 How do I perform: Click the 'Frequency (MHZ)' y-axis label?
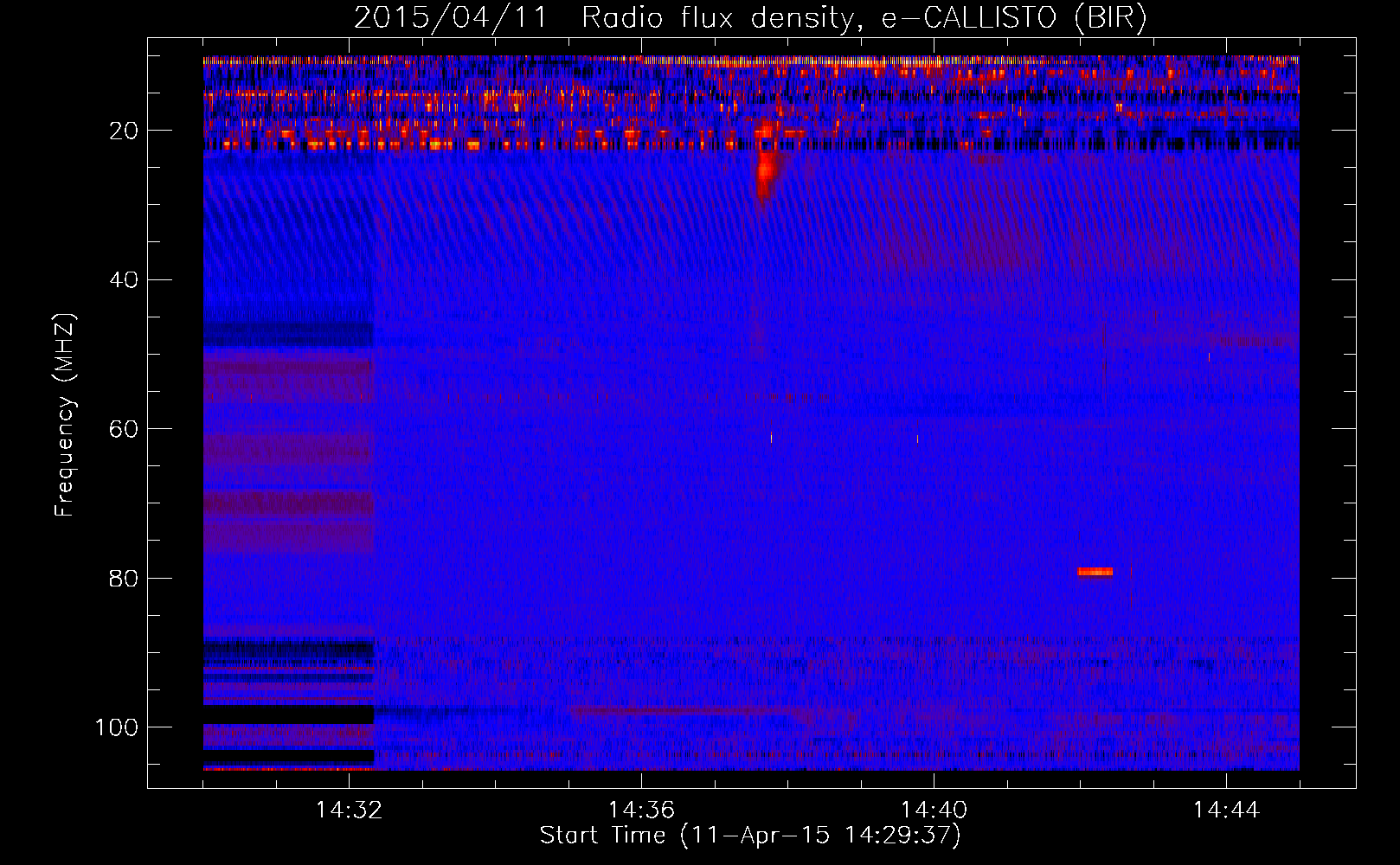65,414
